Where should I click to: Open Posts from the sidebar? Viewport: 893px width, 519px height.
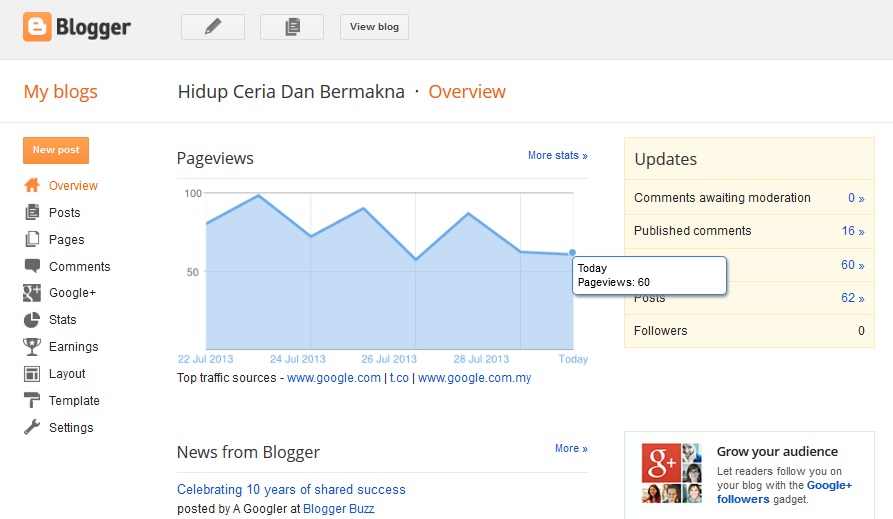[x=64, y=212]
